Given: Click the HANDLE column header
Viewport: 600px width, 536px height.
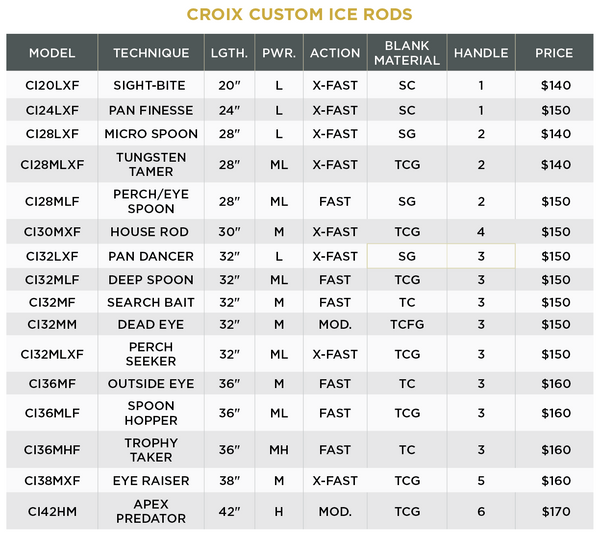Looking at the screenshot, I should (481, 52).
